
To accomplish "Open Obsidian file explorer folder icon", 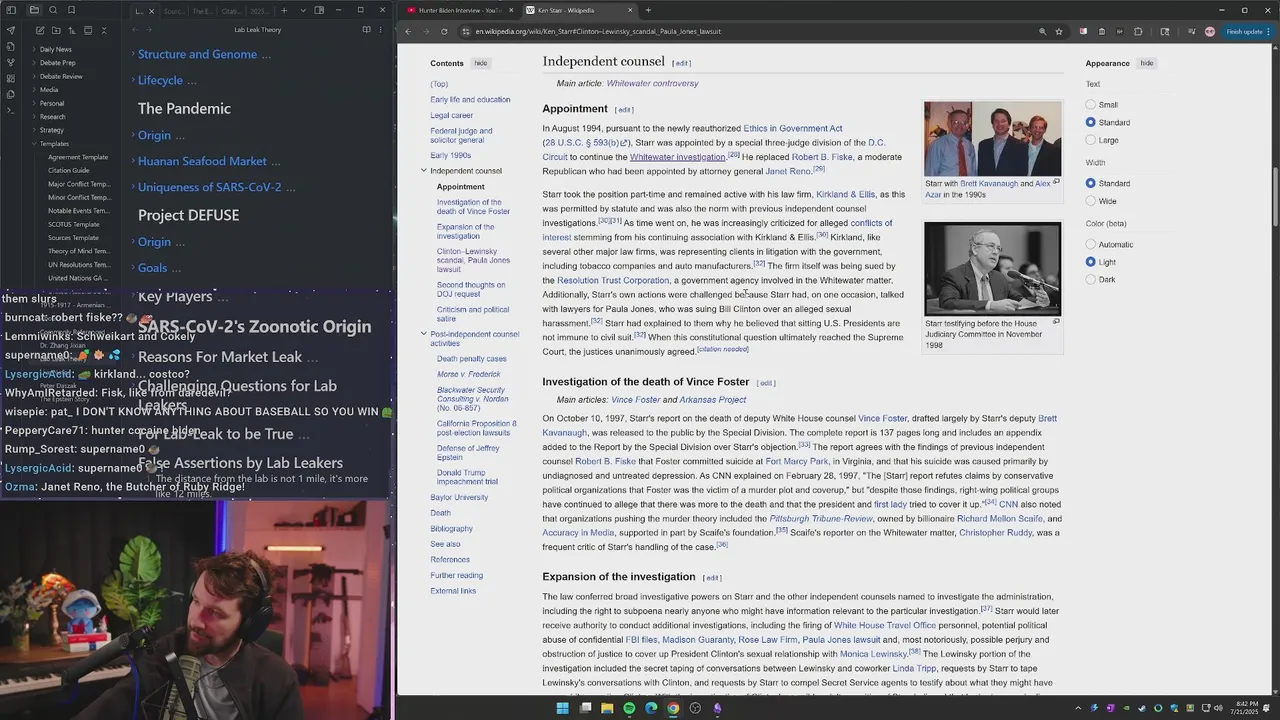I will (34, 10).
